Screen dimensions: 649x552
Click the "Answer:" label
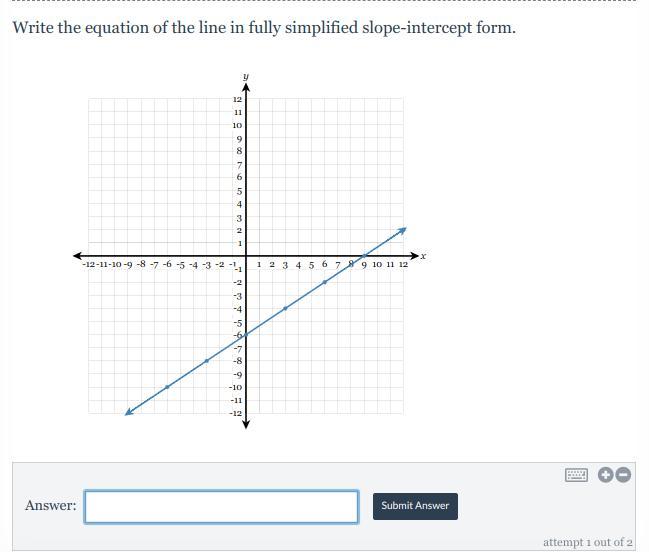click(x=51, y=506)
